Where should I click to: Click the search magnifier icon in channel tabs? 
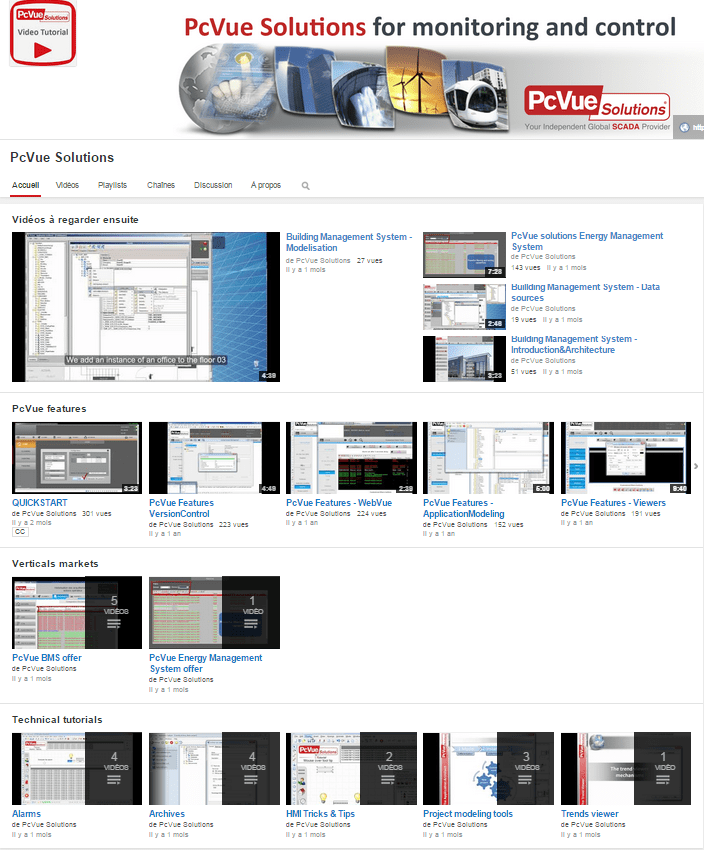coord(306,186)
